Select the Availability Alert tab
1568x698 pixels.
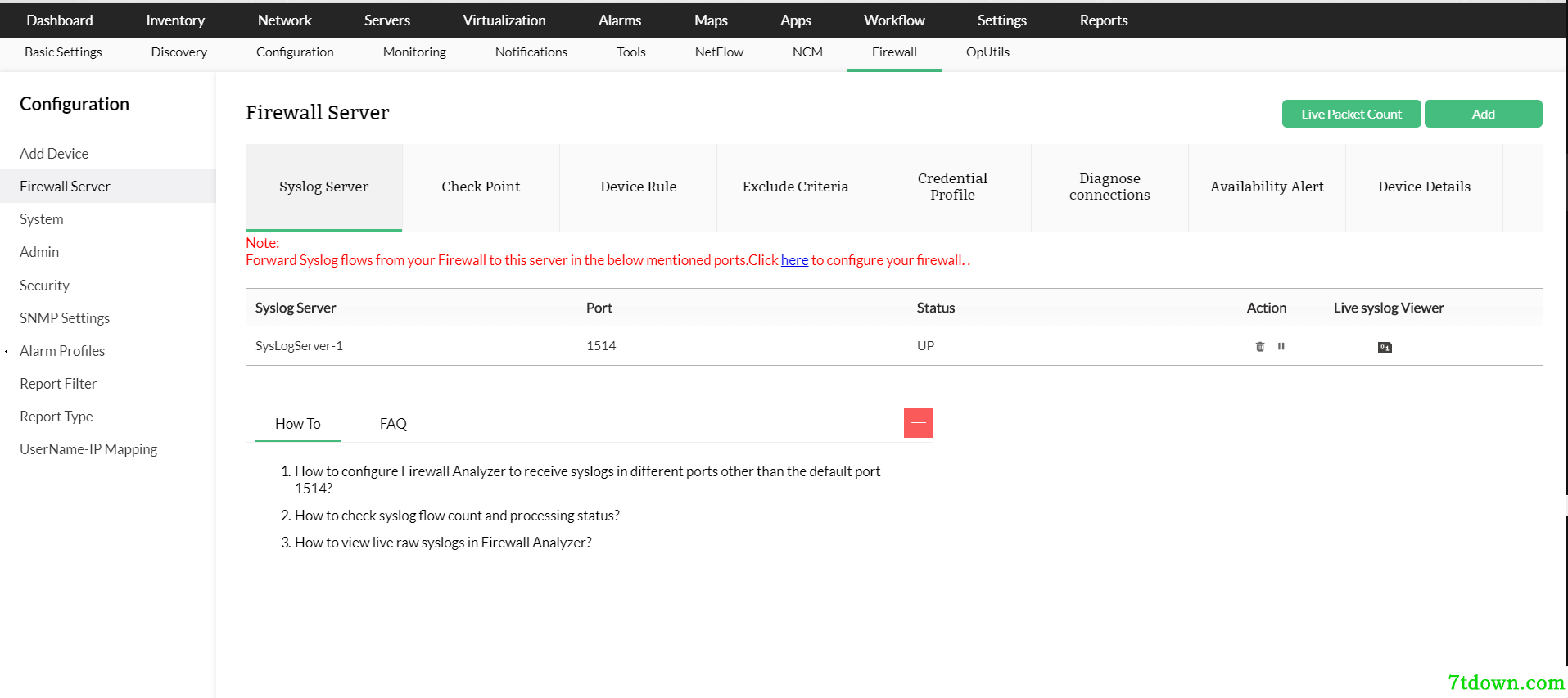coord(1268,187)
